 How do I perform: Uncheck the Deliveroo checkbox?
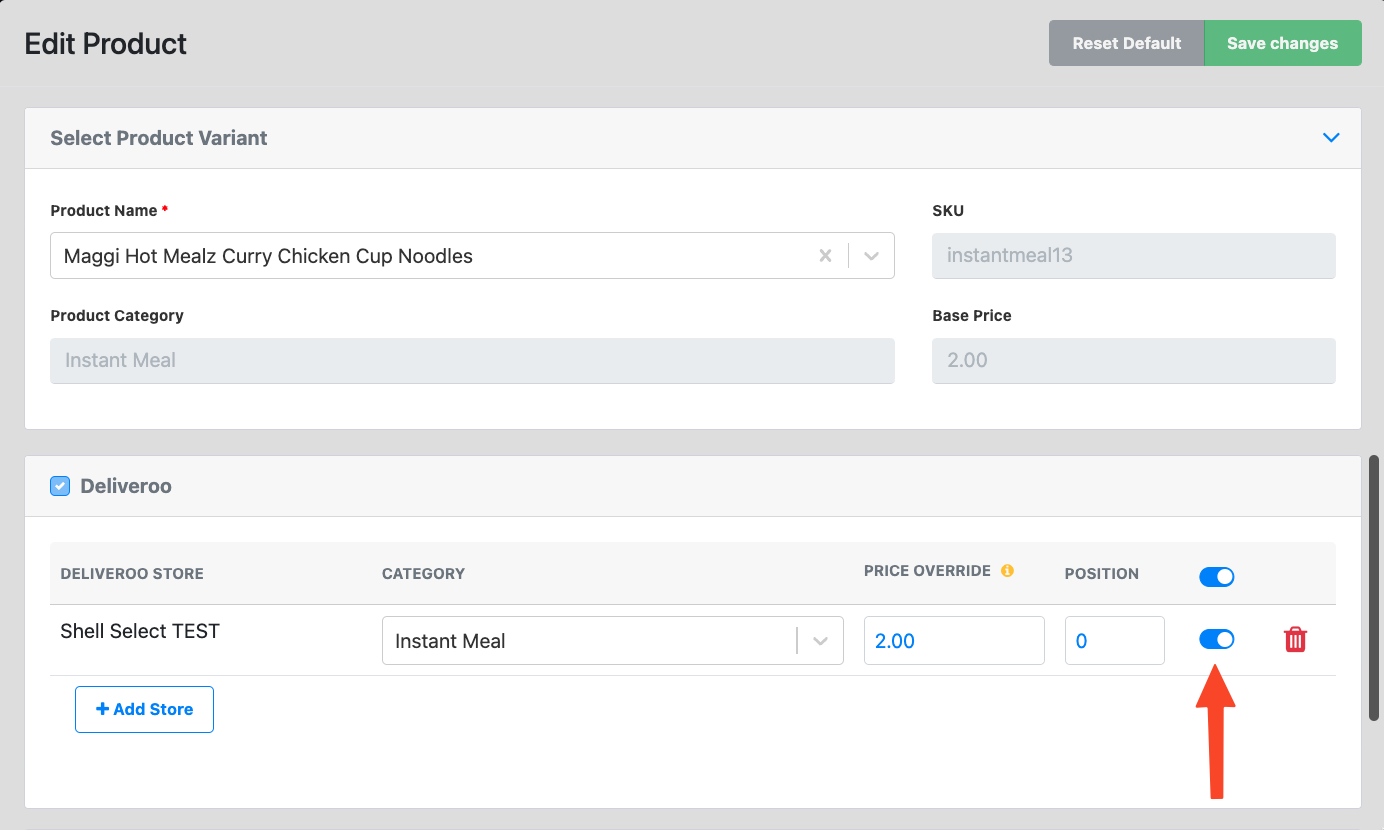(60, 486)
